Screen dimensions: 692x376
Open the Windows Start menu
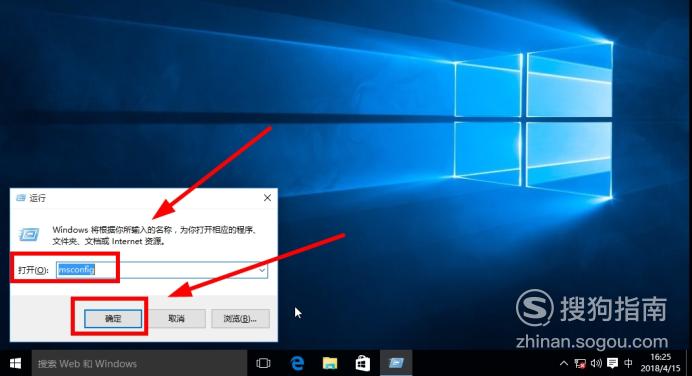coord(15,363)
